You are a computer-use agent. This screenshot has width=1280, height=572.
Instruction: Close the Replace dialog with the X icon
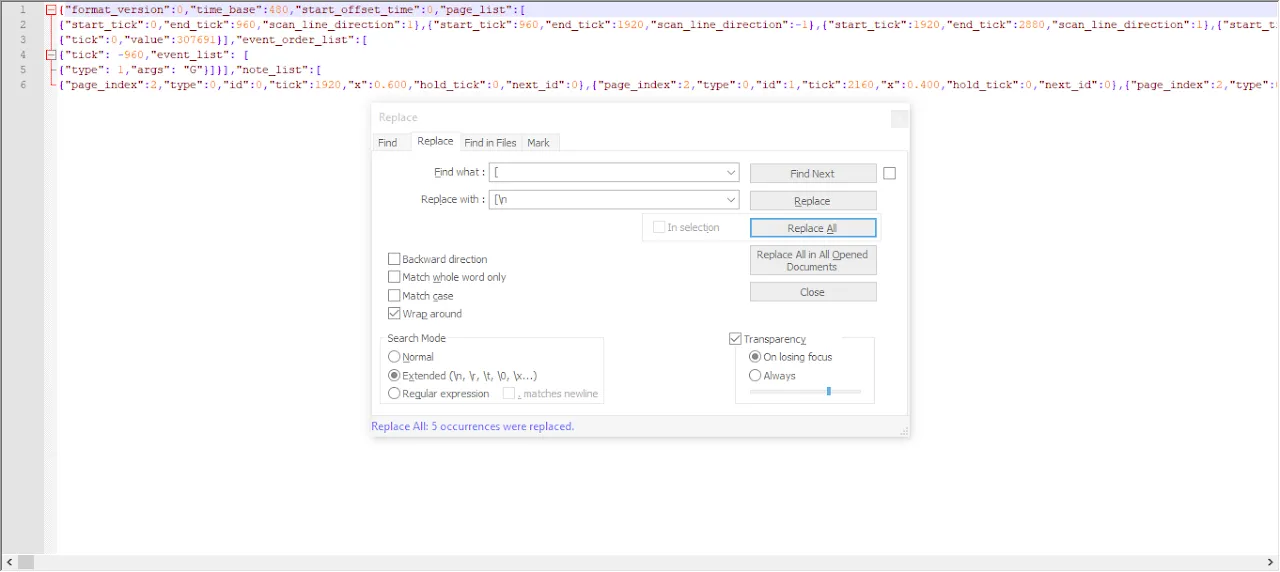(x=899, y=118)
